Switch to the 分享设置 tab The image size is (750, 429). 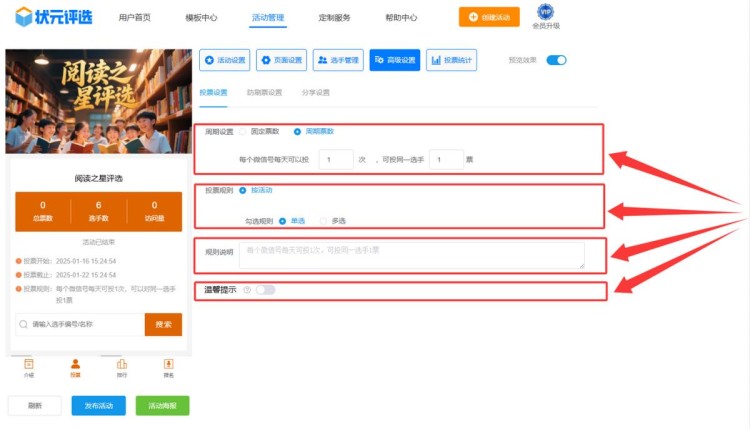[315, 92]
